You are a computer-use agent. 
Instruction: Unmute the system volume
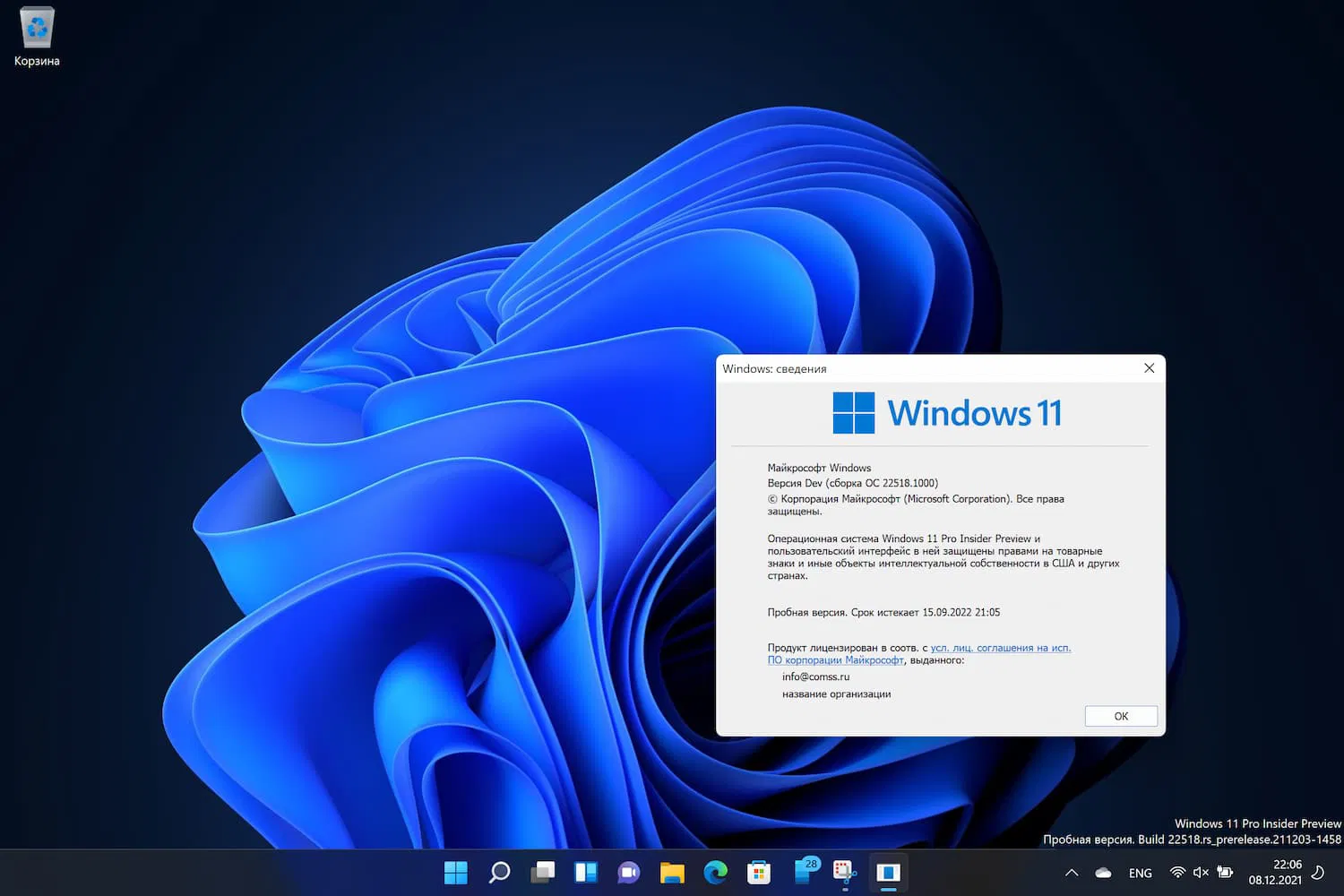tap(1201, 872)
